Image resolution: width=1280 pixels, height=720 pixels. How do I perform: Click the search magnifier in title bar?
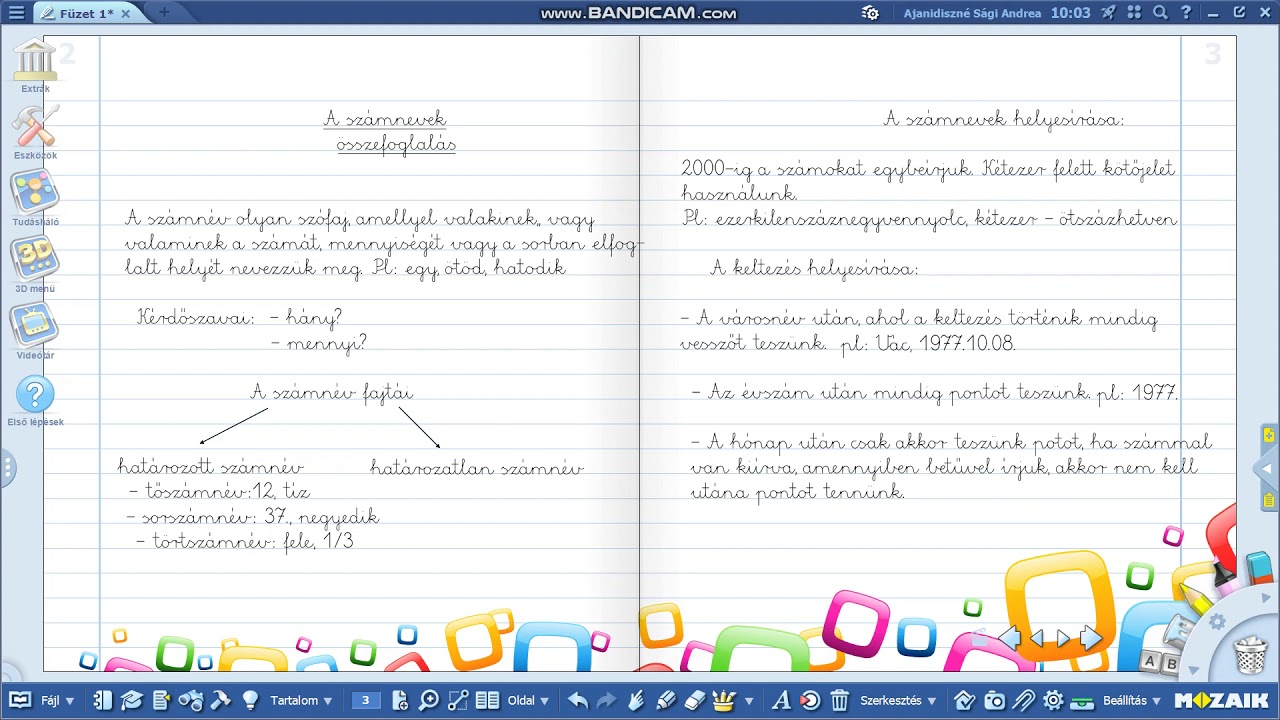pos(1160,13)
